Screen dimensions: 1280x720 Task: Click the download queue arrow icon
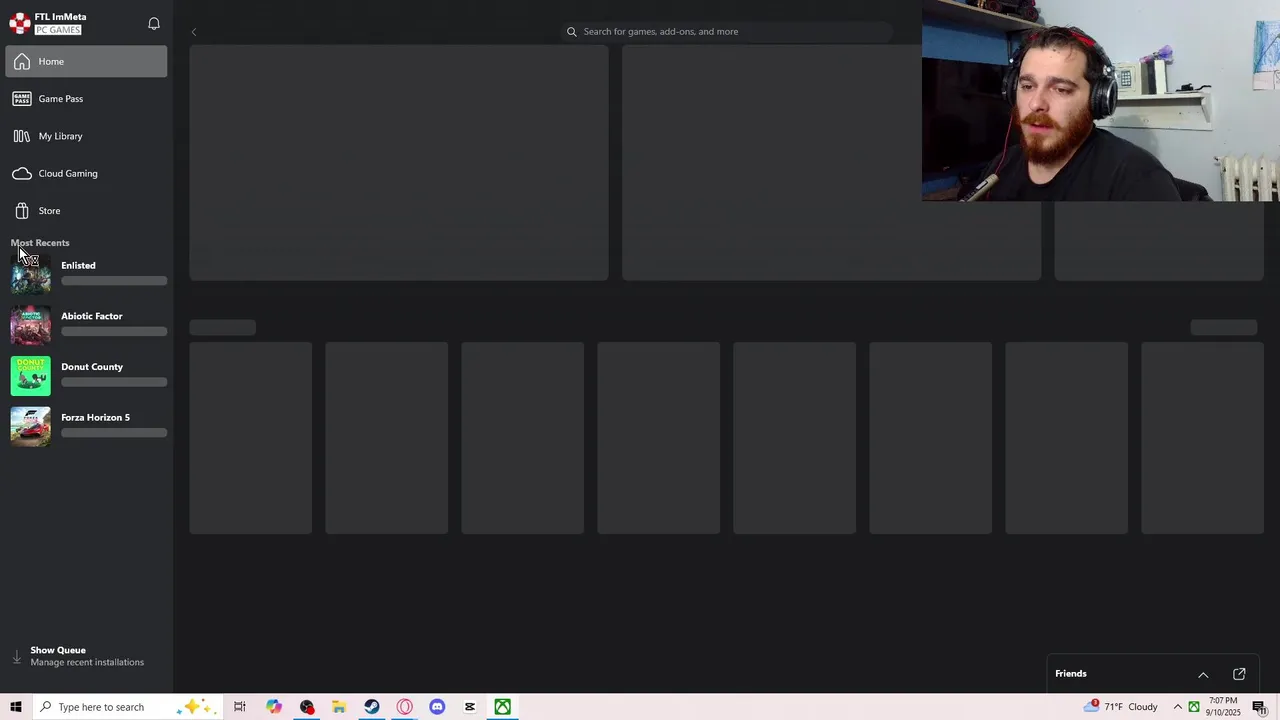click(x=16, y=657)
